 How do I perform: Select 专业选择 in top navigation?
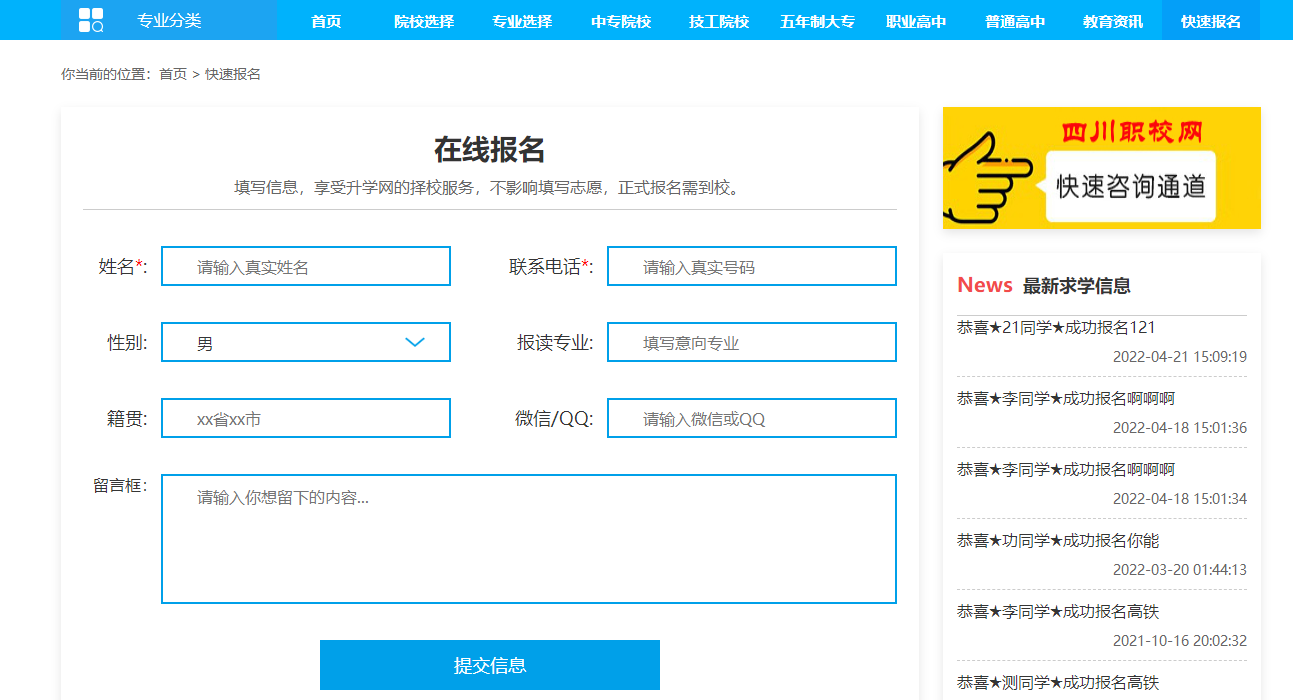point(522,21)
